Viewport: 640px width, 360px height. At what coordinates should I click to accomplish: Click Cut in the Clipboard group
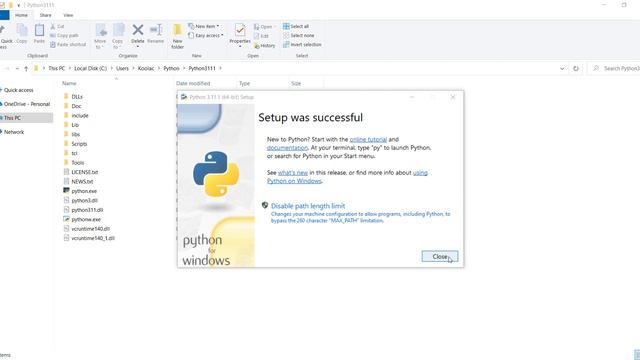[x=57, y=27]
